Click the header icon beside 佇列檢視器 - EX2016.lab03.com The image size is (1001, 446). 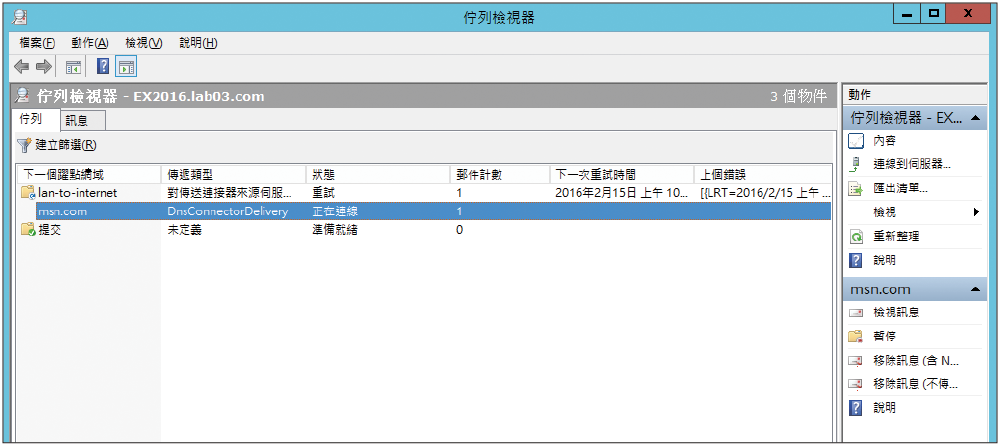pyautogui.click(x=22, y=96)
